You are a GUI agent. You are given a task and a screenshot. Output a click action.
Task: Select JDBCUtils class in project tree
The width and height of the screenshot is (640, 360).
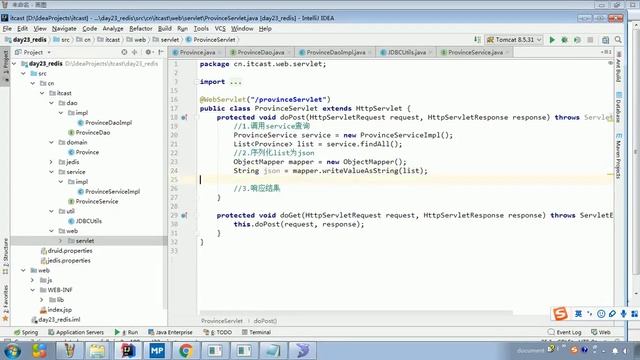coord(89,221)
